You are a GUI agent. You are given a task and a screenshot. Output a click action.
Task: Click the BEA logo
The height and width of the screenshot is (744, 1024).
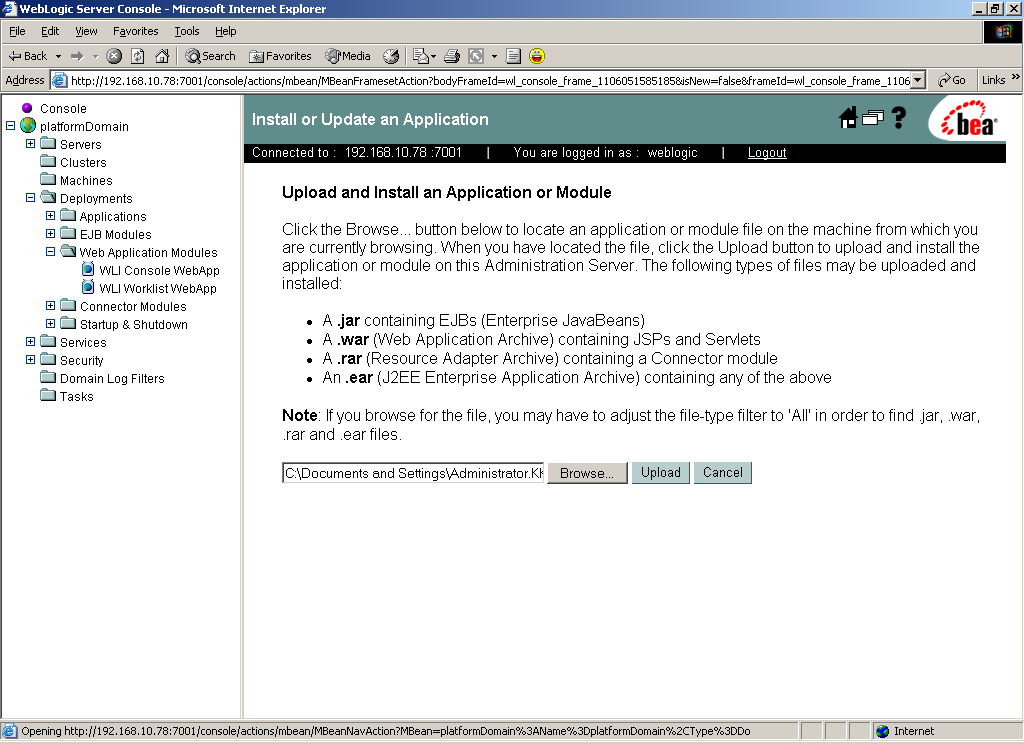[969, 120]
